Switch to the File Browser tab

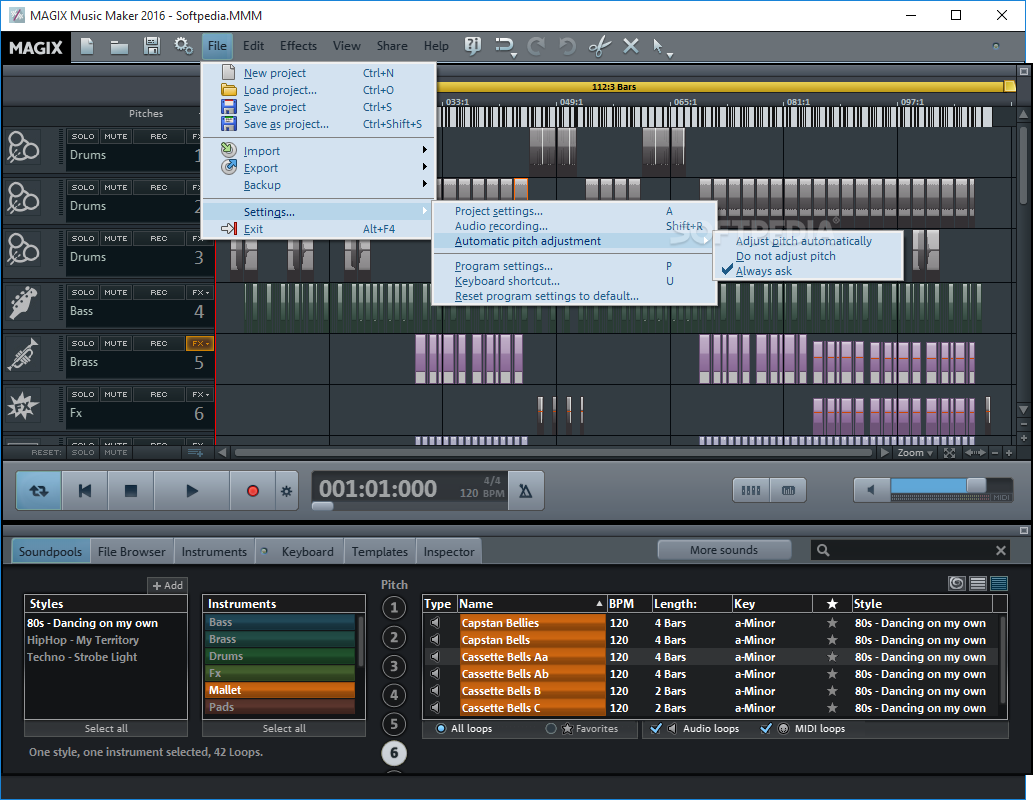click(x=132, y=552)
